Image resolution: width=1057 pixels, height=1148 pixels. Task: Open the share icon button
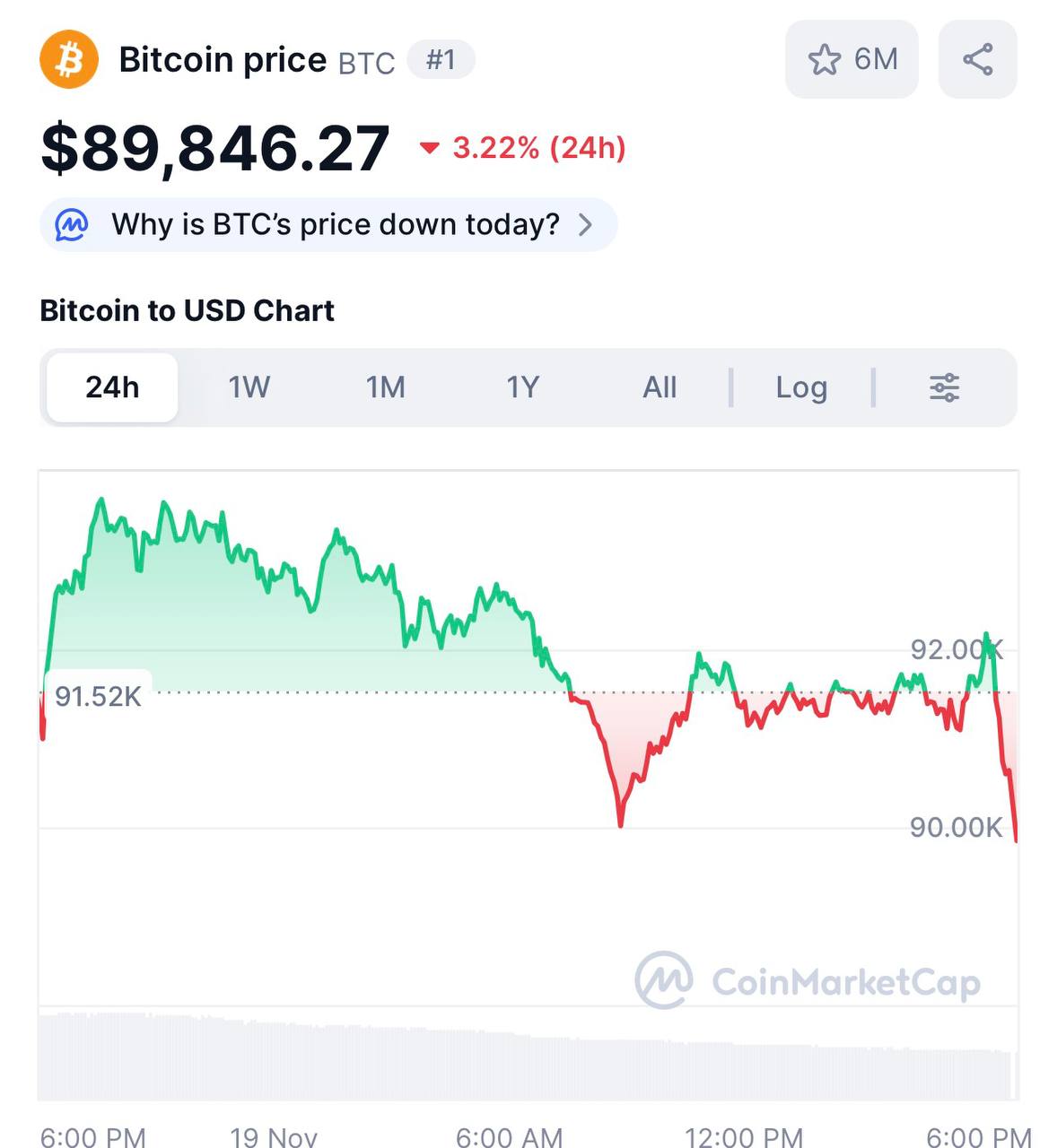tap(977, 60)
